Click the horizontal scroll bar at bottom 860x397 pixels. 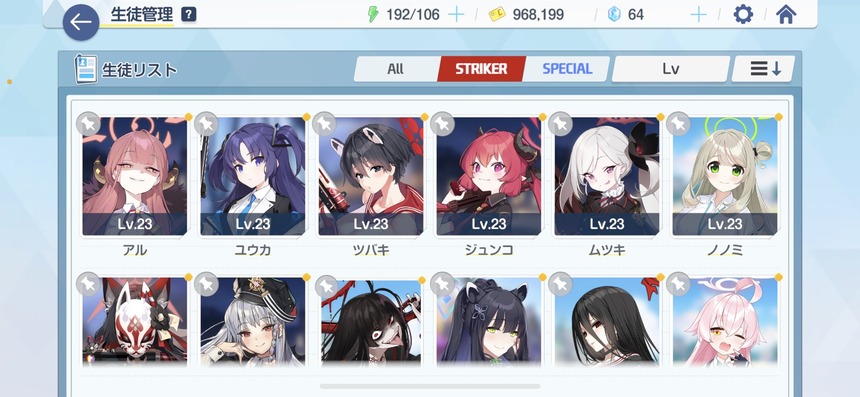pyautogui.click(x=430, y=387)
